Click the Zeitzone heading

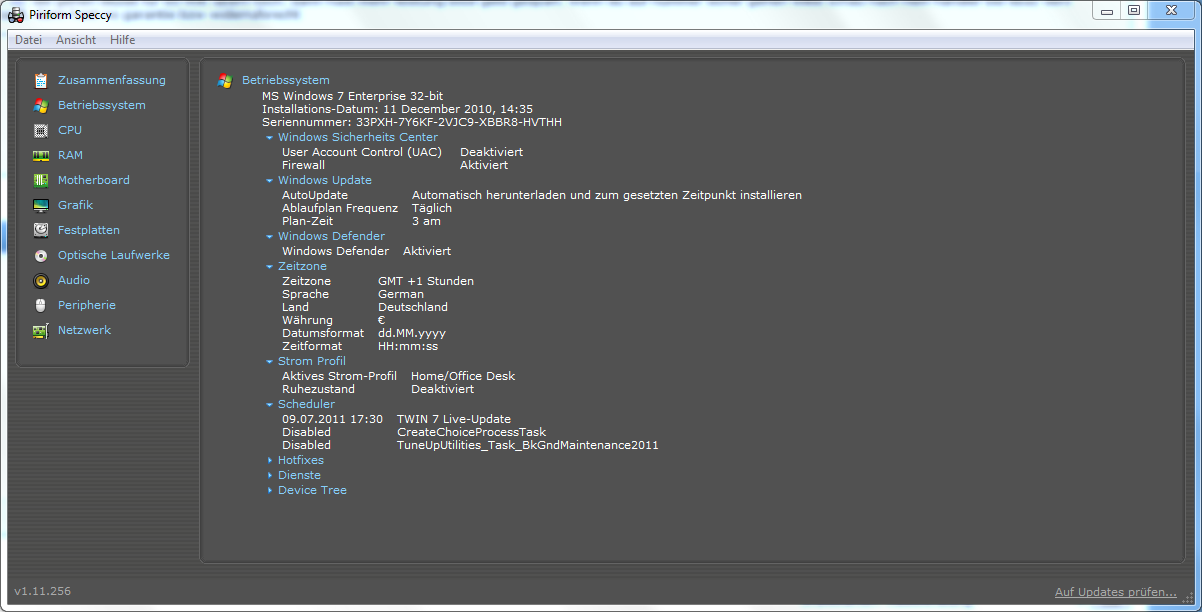[303, 266]
